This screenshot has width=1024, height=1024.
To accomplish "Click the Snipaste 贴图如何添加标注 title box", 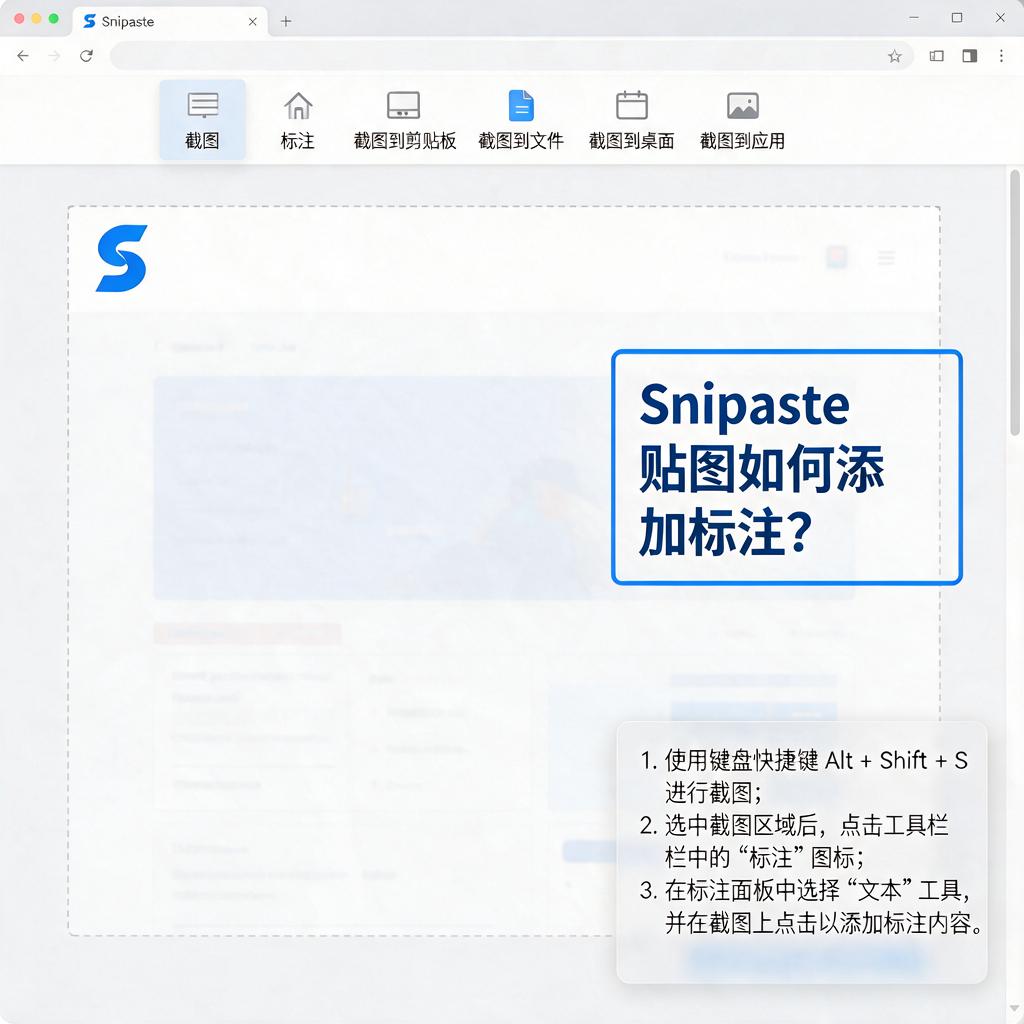I will point(787,468).
